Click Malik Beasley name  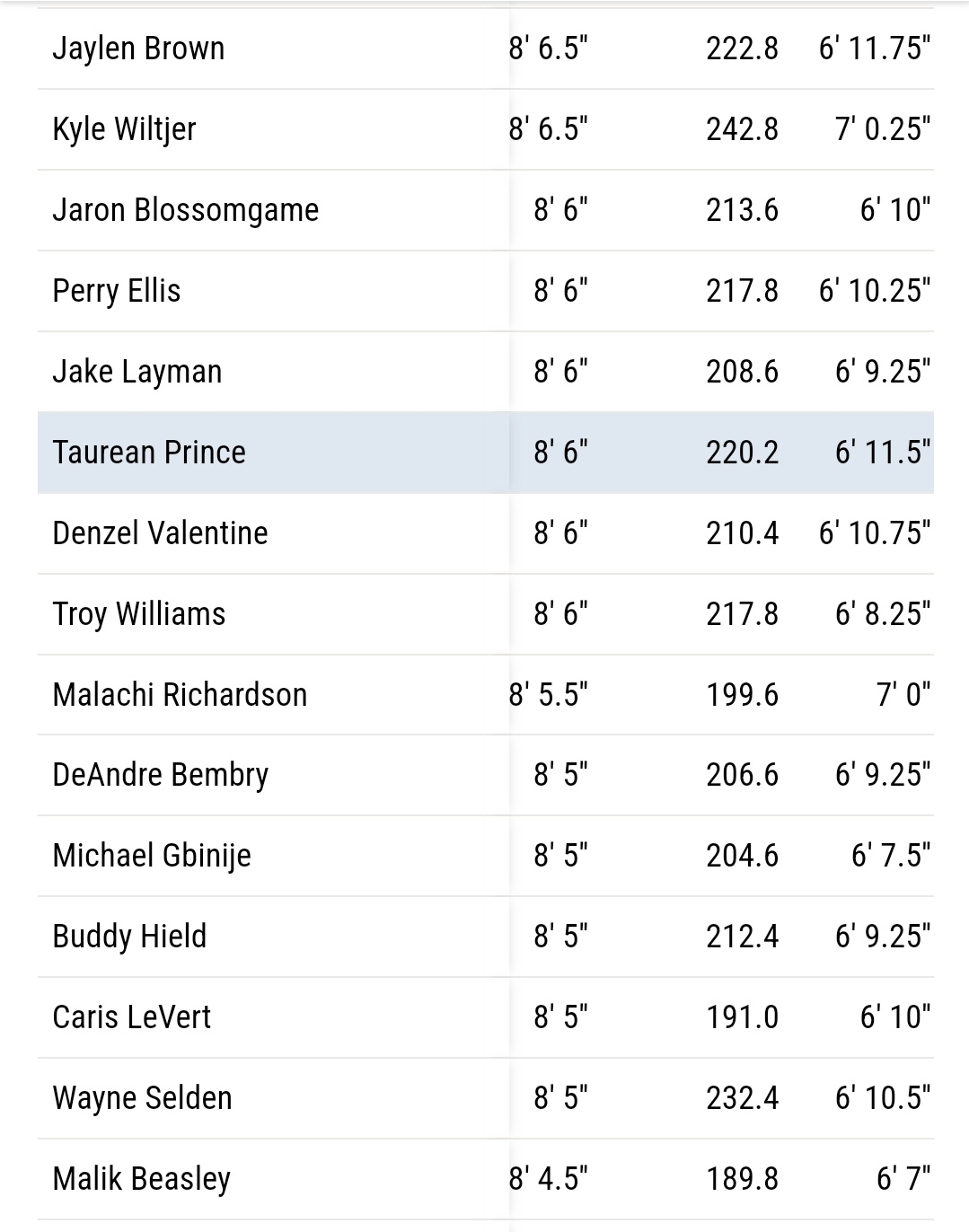pos(142,1179)
